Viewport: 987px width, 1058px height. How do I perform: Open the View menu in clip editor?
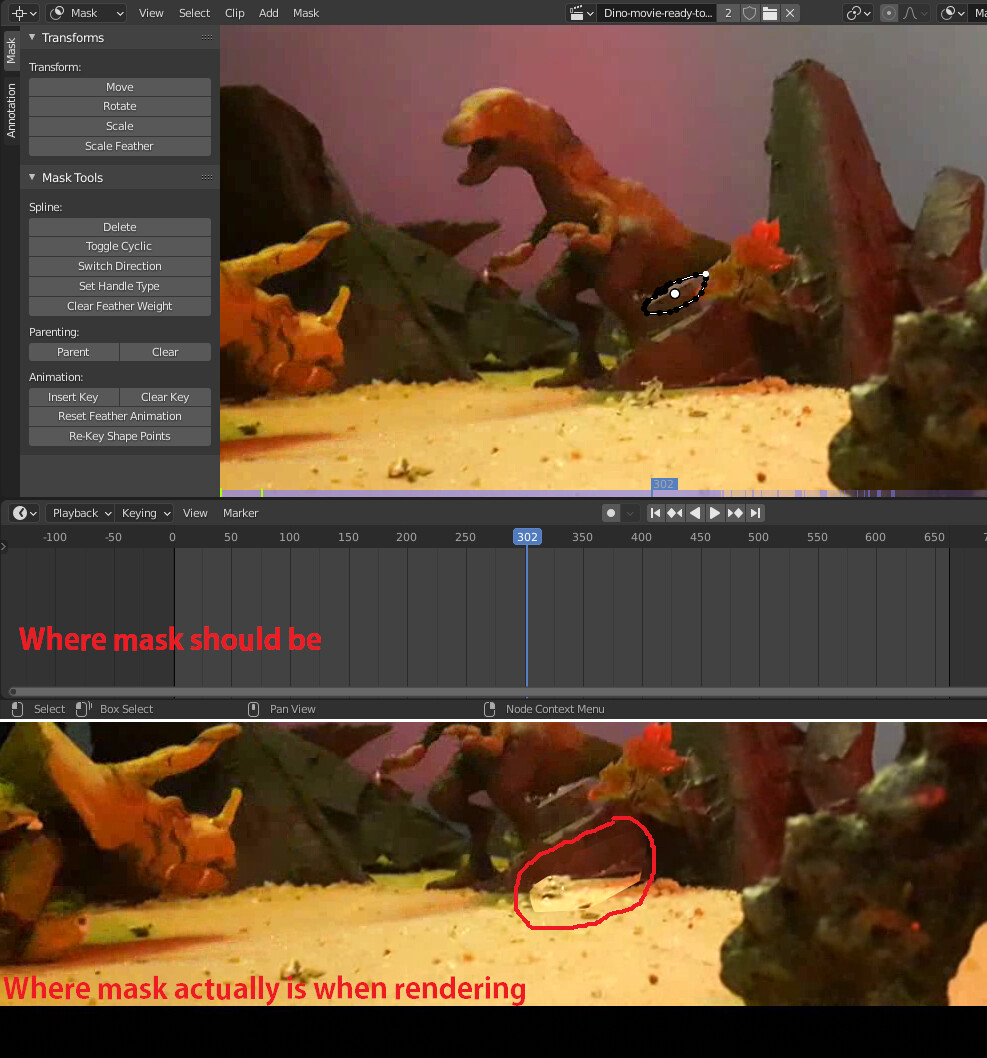[151, 13]
